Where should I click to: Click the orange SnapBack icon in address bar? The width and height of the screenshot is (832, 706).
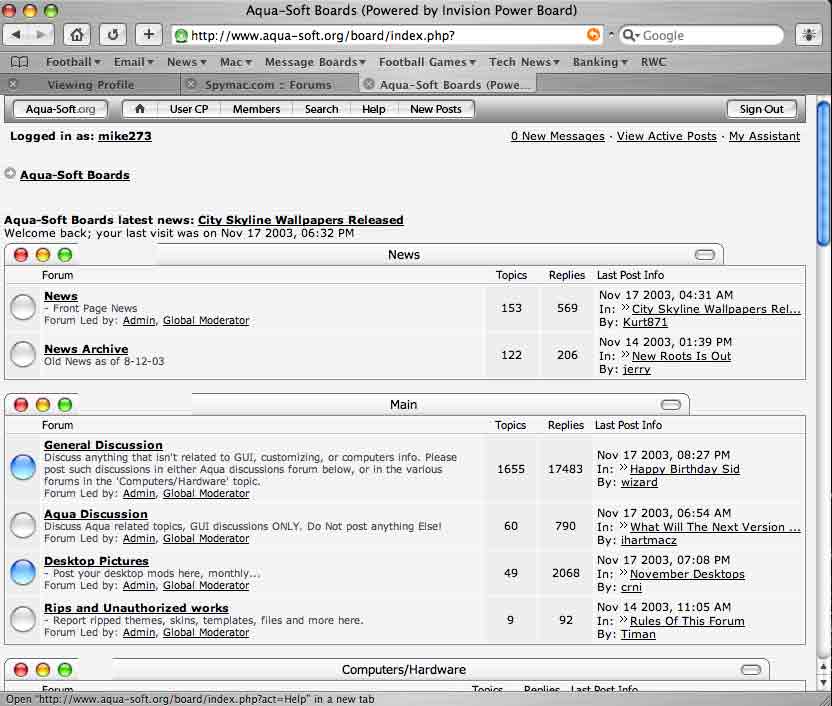tap(593, 35)
